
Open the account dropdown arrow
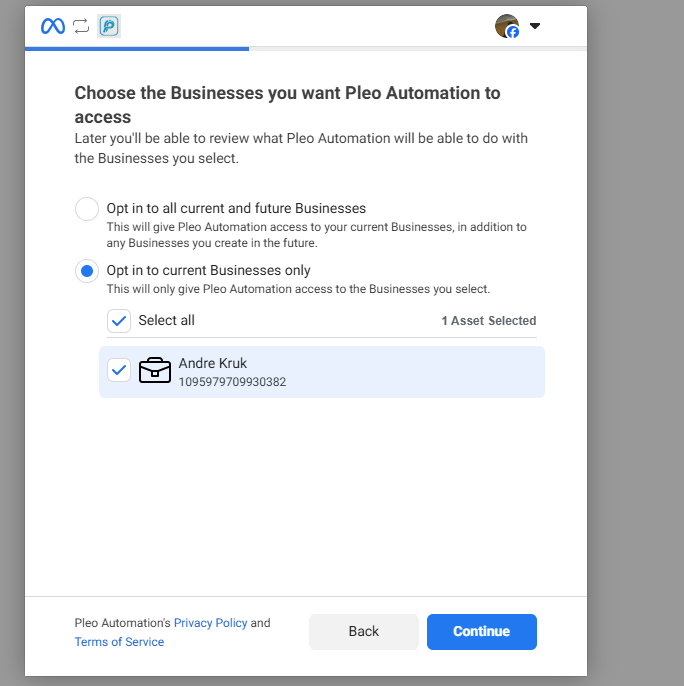click(535, 26)
